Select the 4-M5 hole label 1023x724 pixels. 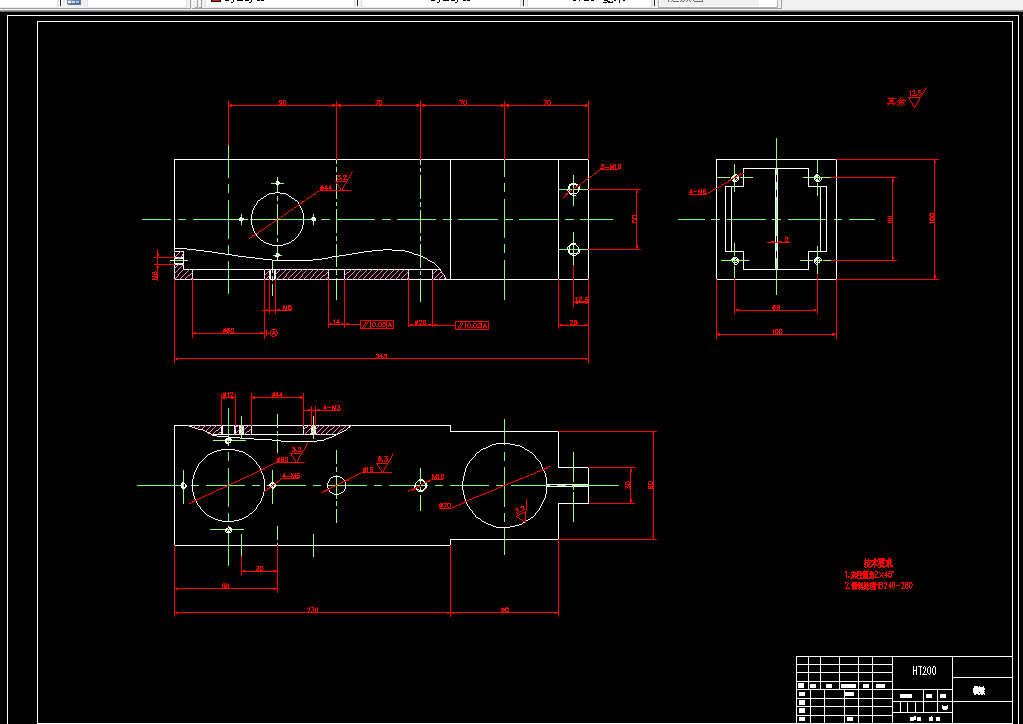291,476
